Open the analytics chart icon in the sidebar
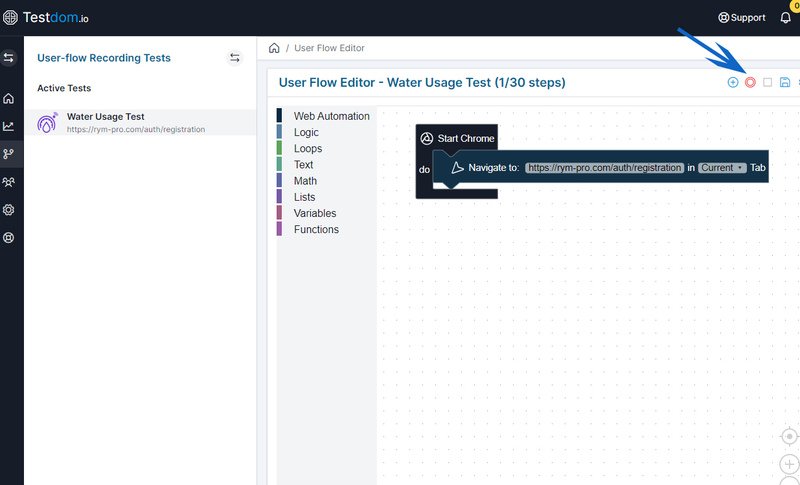The height and width of the screenshot is (485, 800). pos(9,126)
